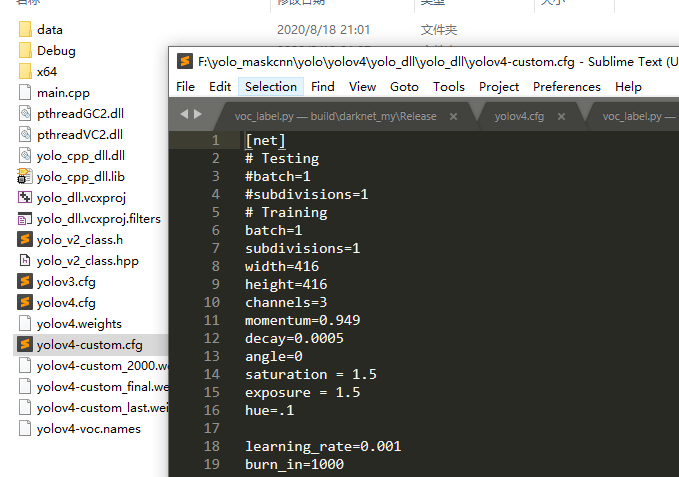Select yolov4-voc.names file name
Image resolution: width=679 pixels, height=477 pixels.
[89, 429]
